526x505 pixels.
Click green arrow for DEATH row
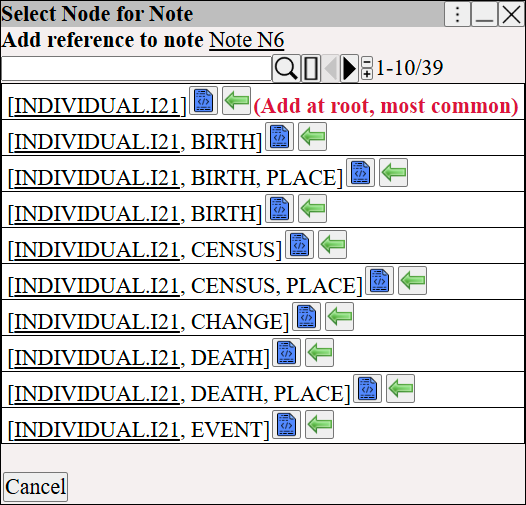pos(319,352)
